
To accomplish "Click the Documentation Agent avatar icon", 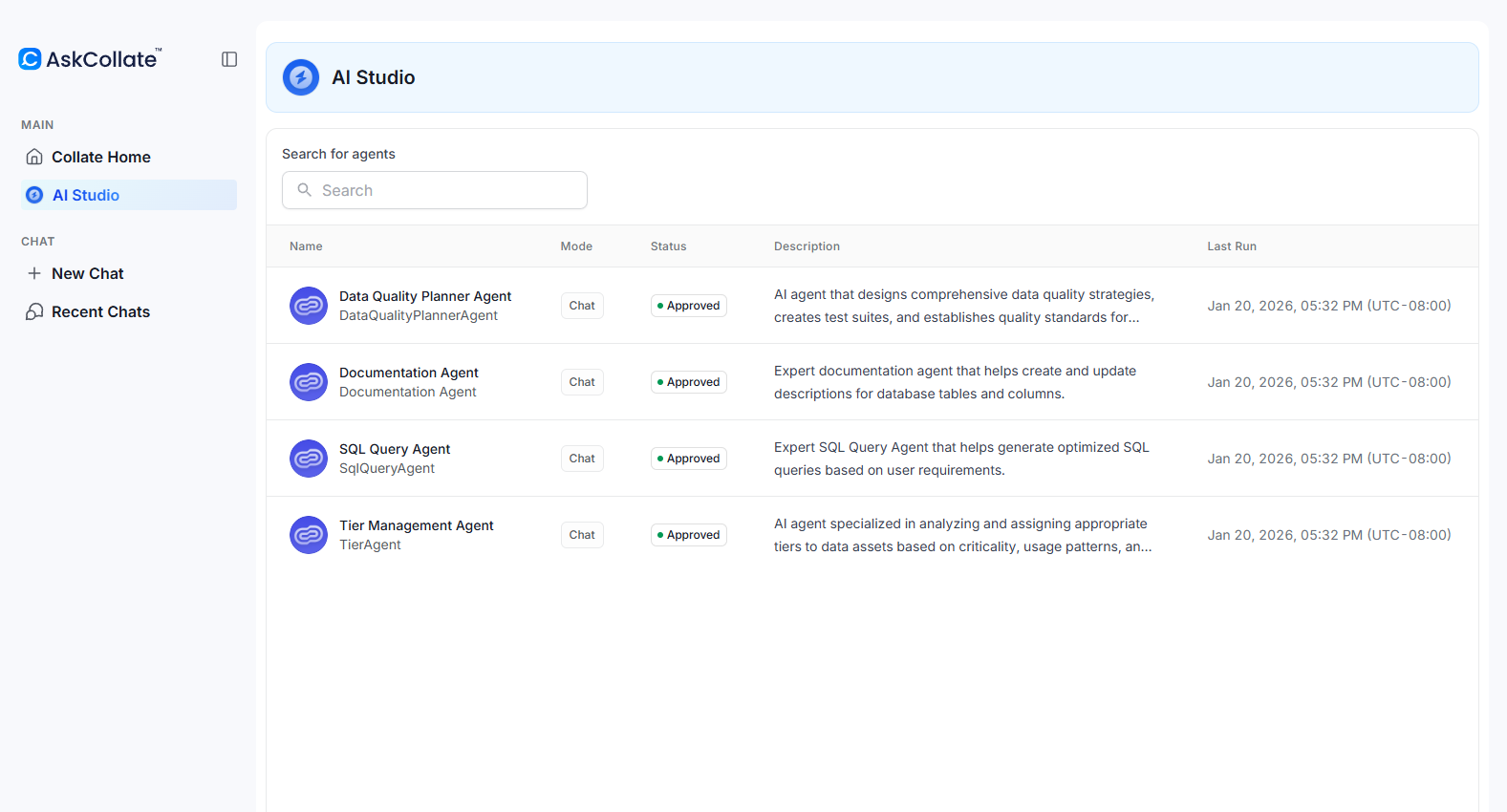I will (x=309, y=382).
